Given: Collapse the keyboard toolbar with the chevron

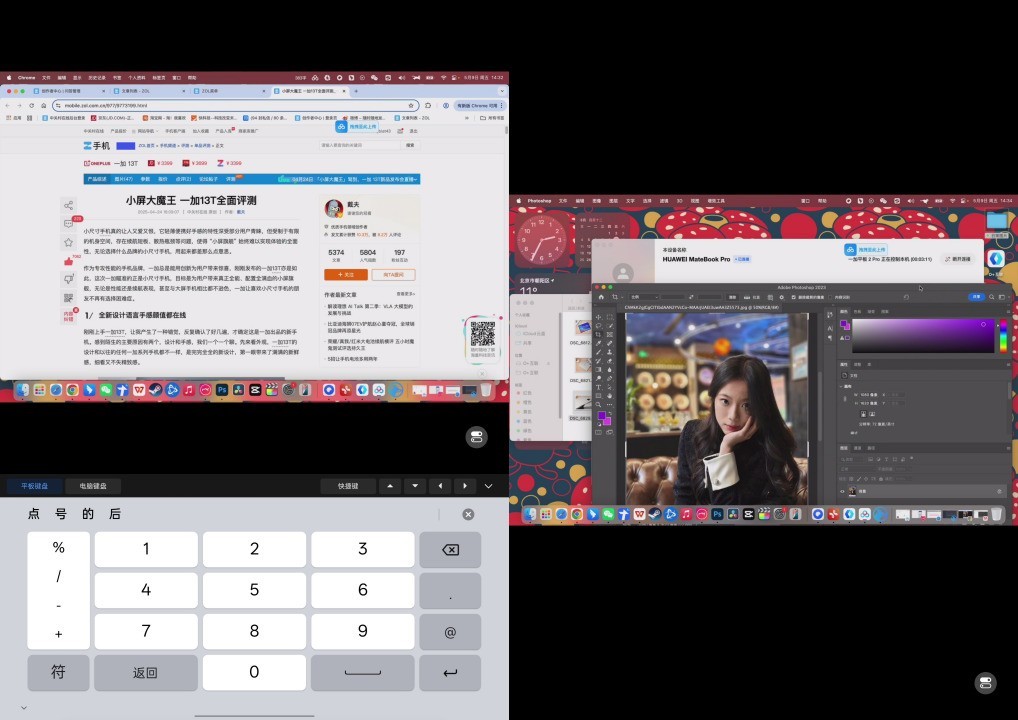Looking at the screenshot, I should point(488,486).
